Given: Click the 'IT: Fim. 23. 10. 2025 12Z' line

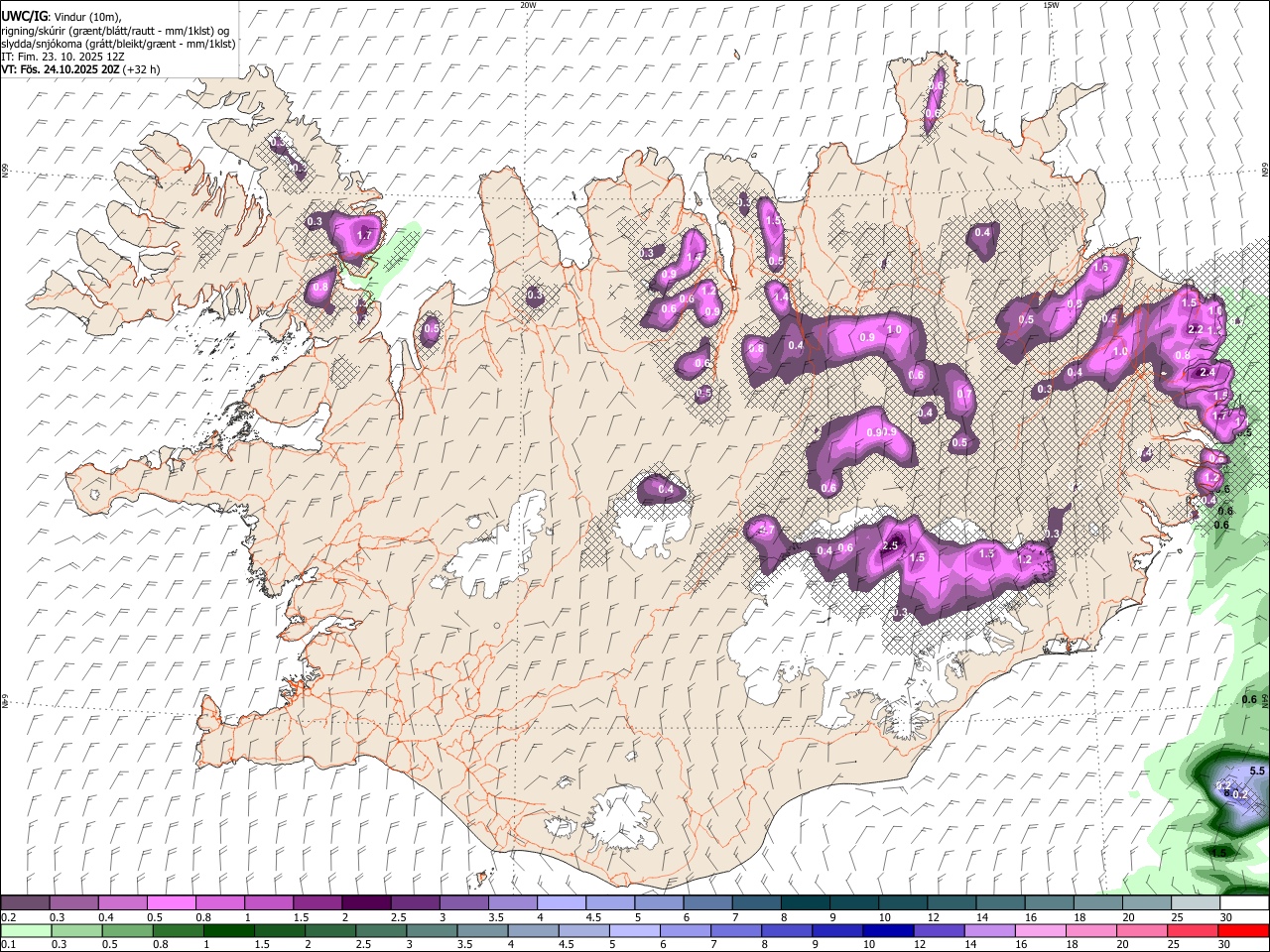Looking at the screenshot, I should click(63, 57).
